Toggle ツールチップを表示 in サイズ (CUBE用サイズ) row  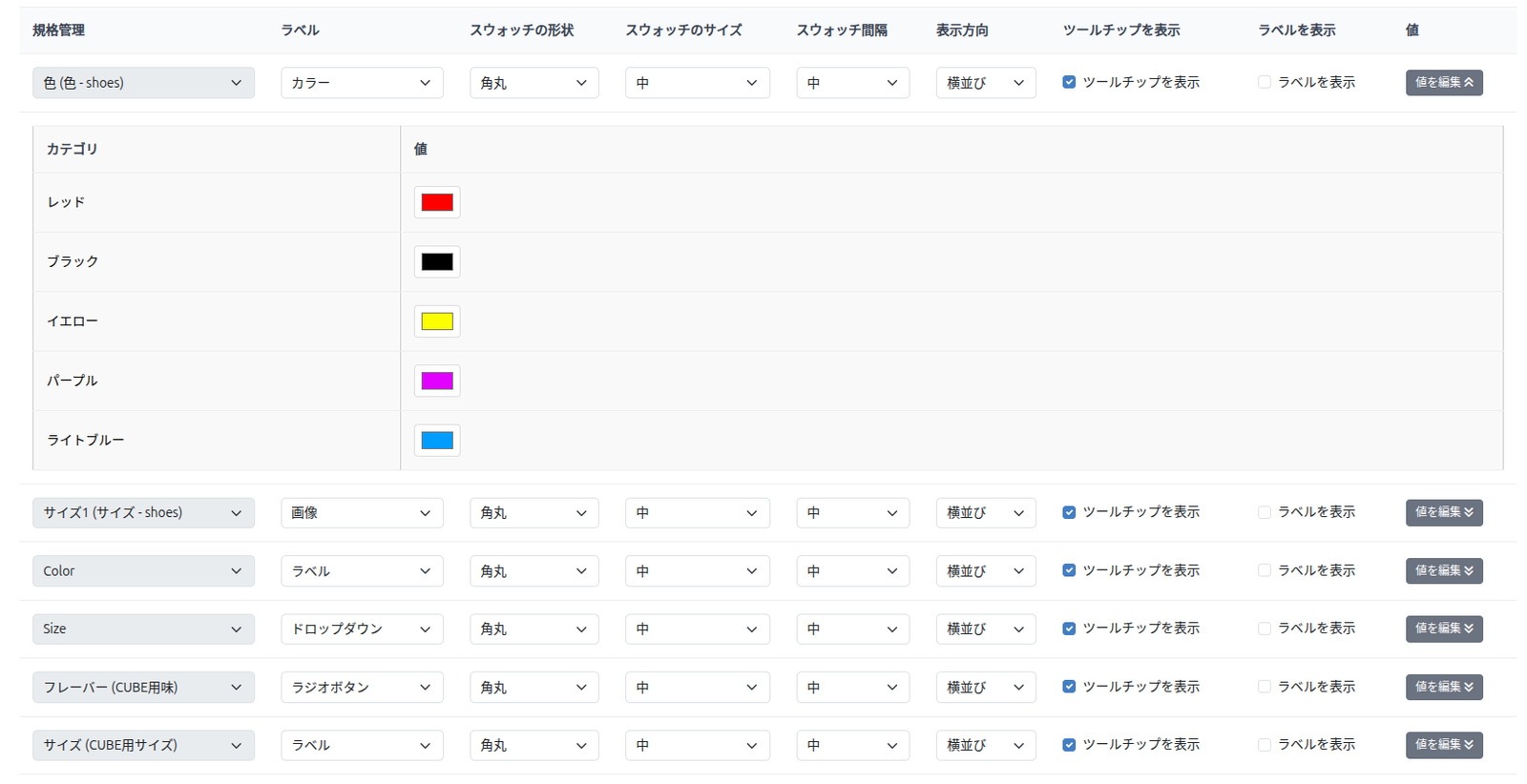click(x=1069, y=745)
